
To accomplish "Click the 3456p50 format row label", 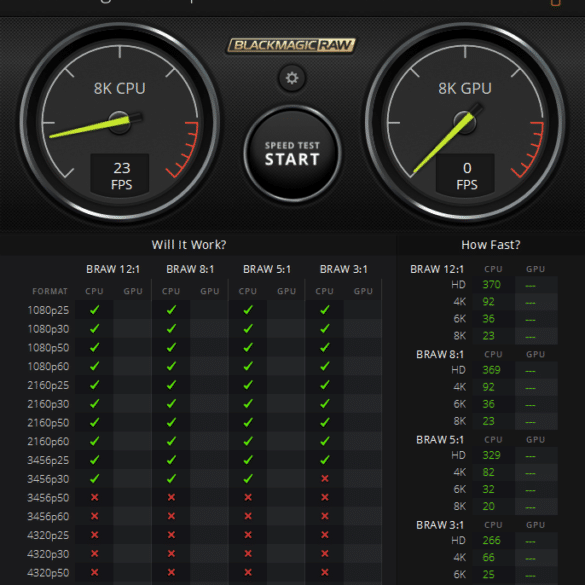I will 48,498.
